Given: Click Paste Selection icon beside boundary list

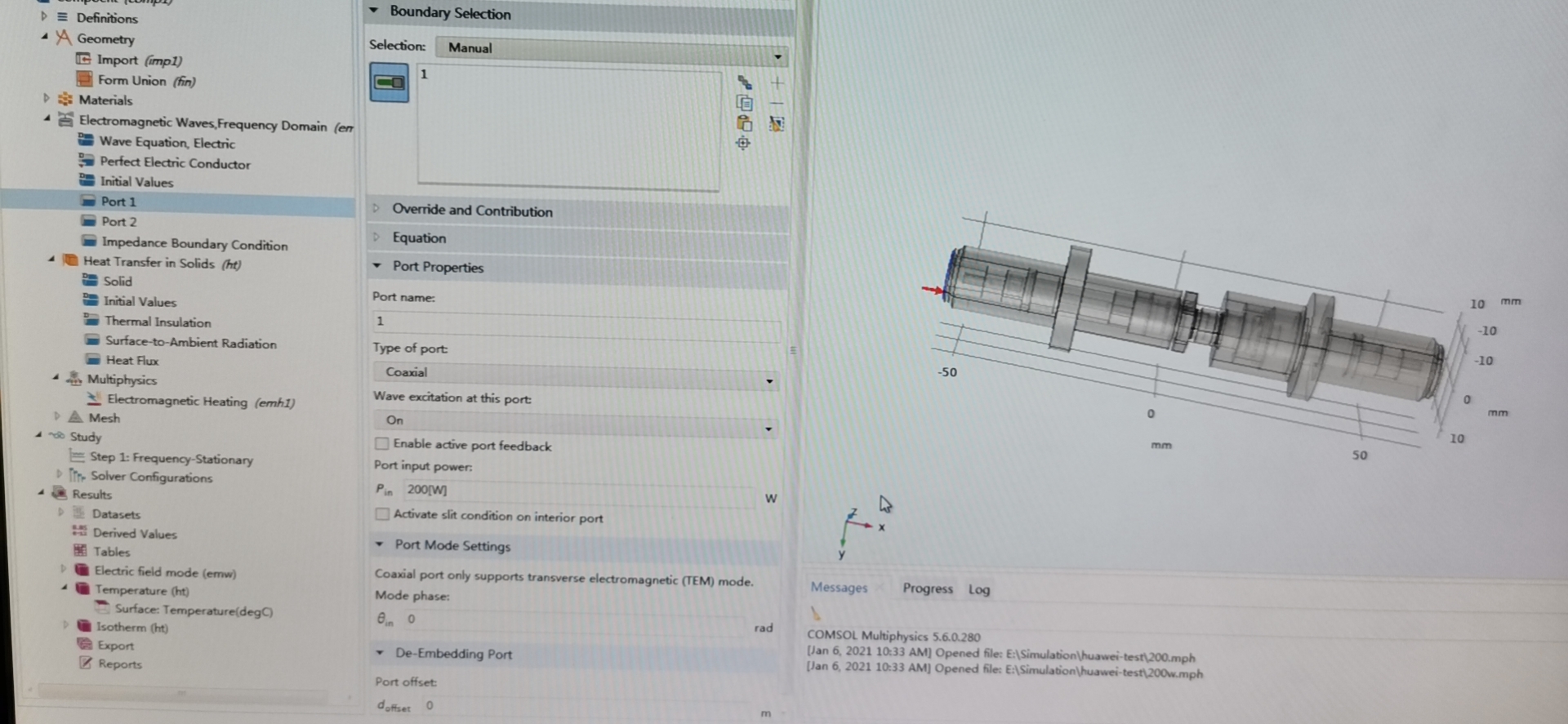Looking at the screenshot, I should point(744,123).
